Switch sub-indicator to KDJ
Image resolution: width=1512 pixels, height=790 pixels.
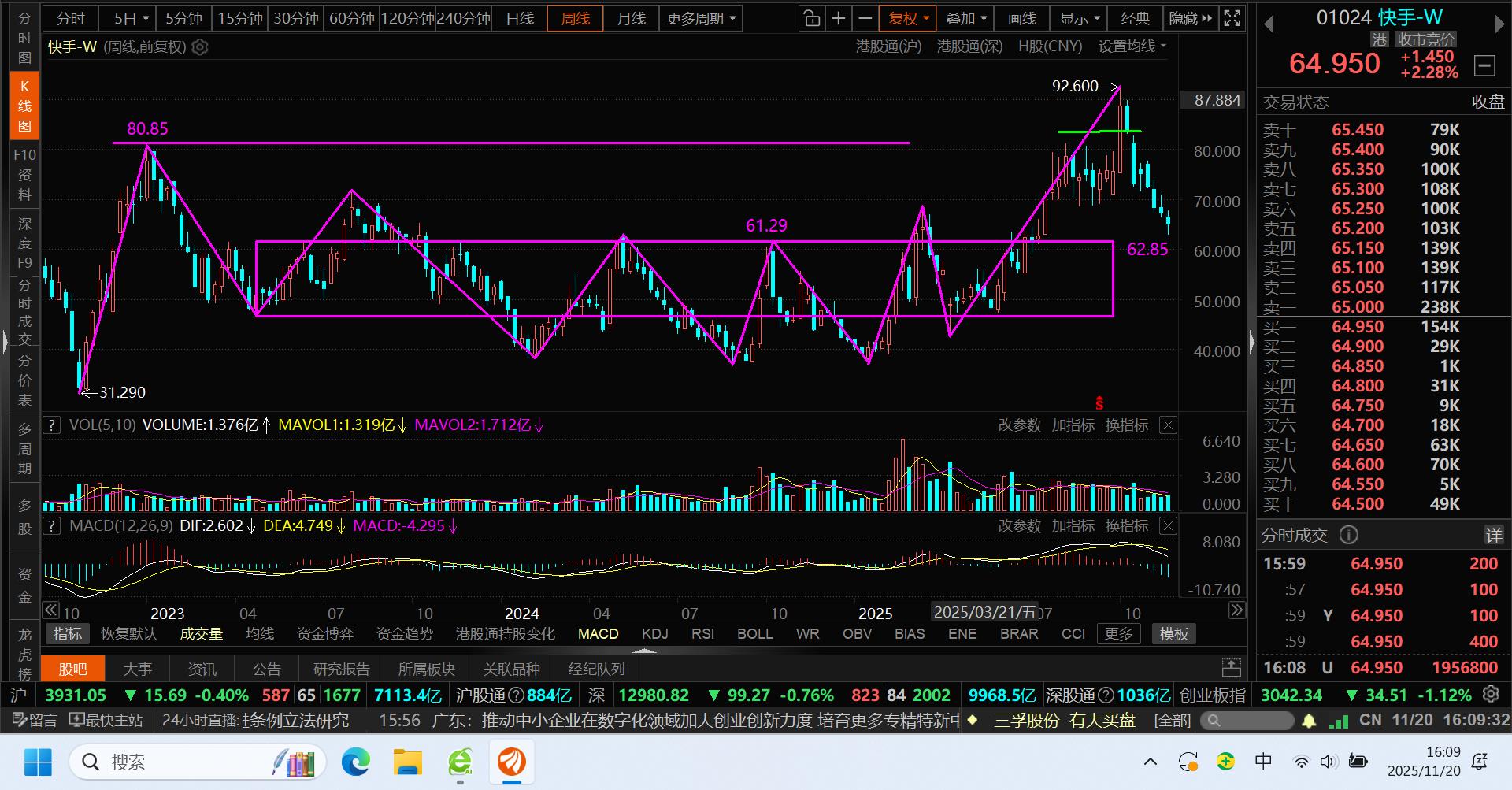point(654,634)
